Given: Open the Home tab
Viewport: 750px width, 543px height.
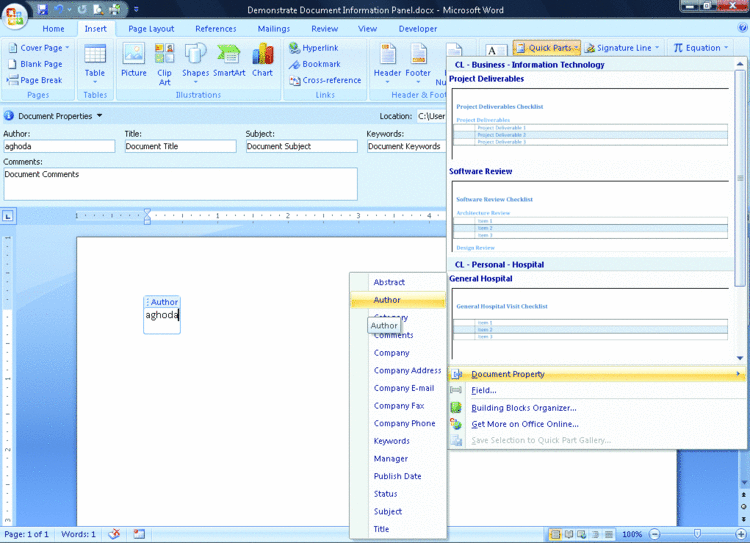Looking at the screenshot, I should (x=53, y=29).
